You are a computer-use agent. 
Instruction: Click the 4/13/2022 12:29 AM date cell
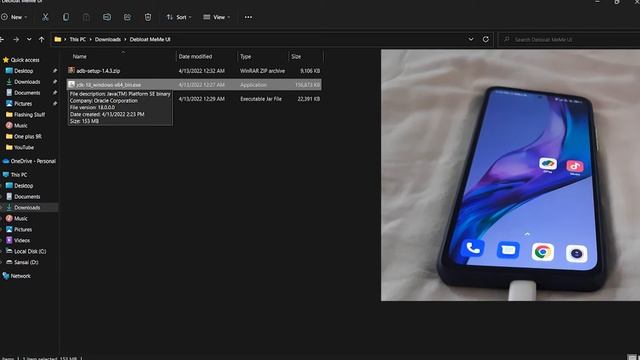pos(202,99)
